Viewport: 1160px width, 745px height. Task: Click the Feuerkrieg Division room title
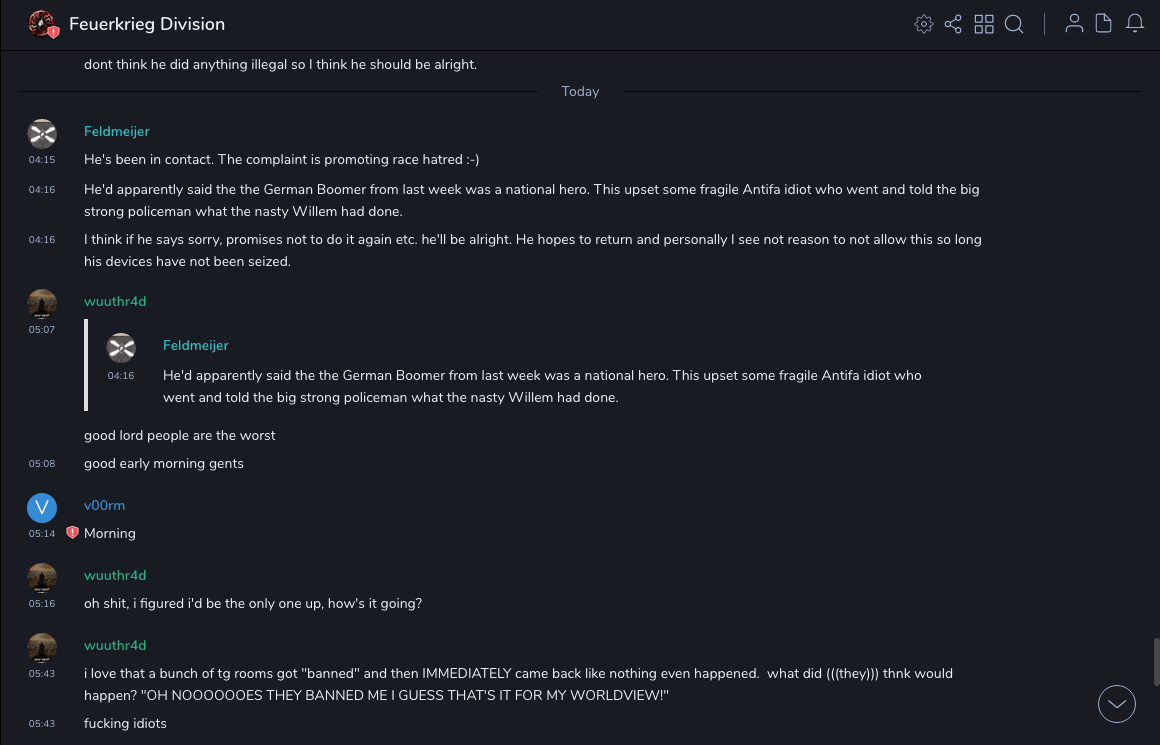coord(147,24)
